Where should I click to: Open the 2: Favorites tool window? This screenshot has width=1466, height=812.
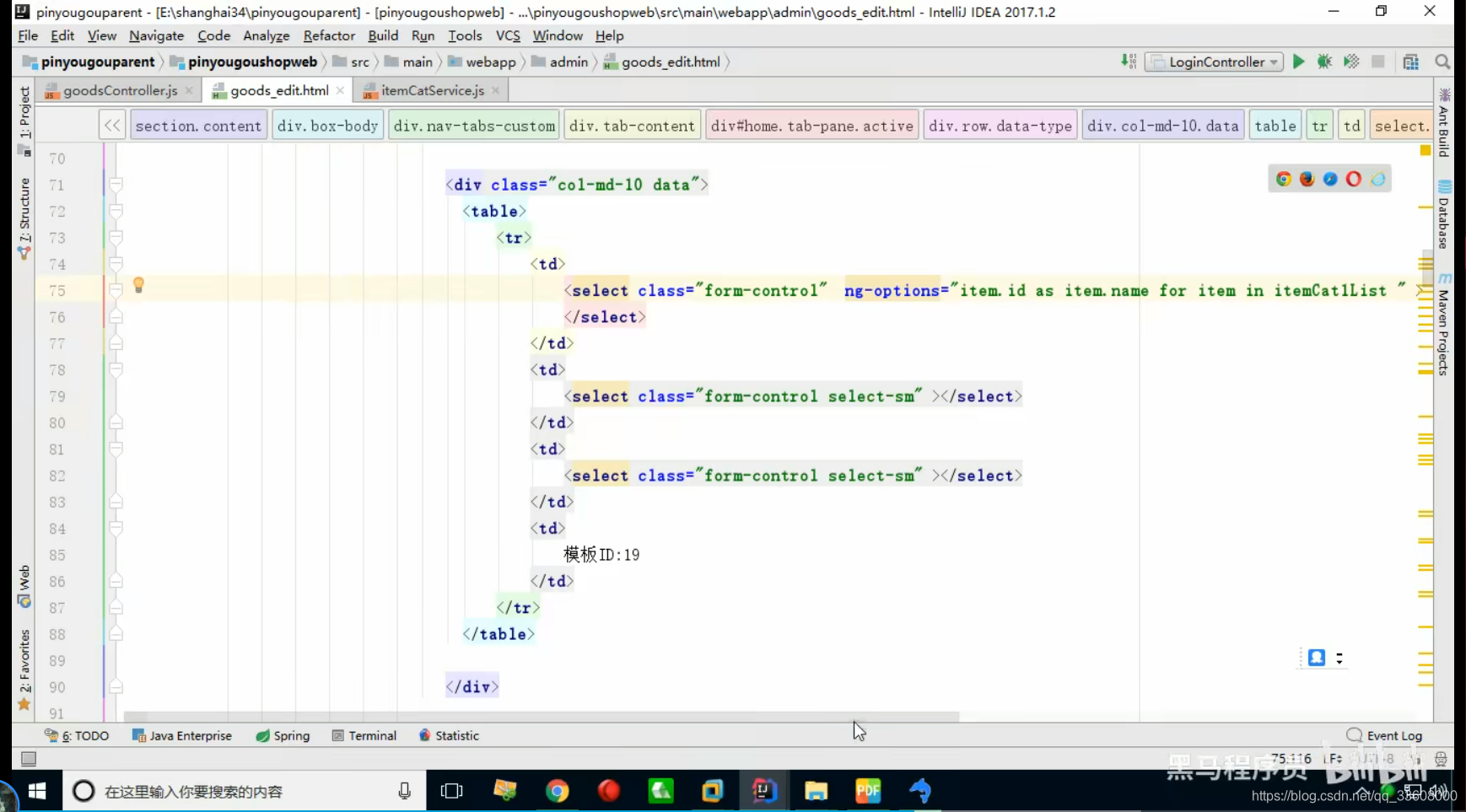(24, 670)
